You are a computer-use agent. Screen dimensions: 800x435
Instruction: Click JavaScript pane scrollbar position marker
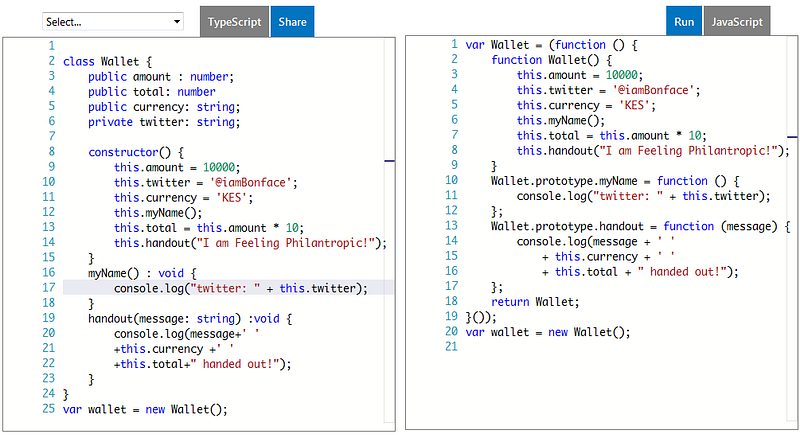[x=792, y=137]
